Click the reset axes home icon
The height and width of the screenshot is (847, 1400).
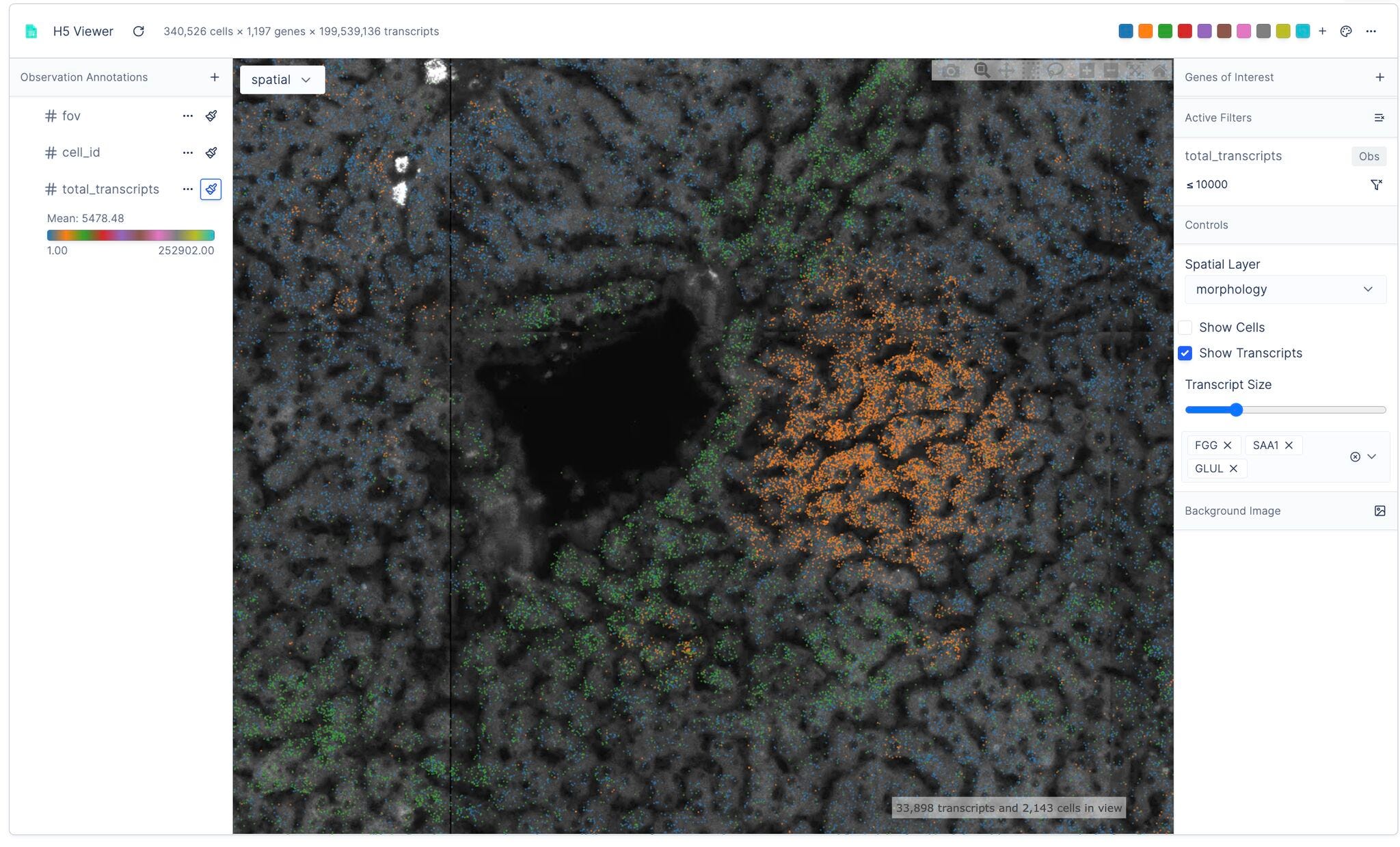point(1159,70)
